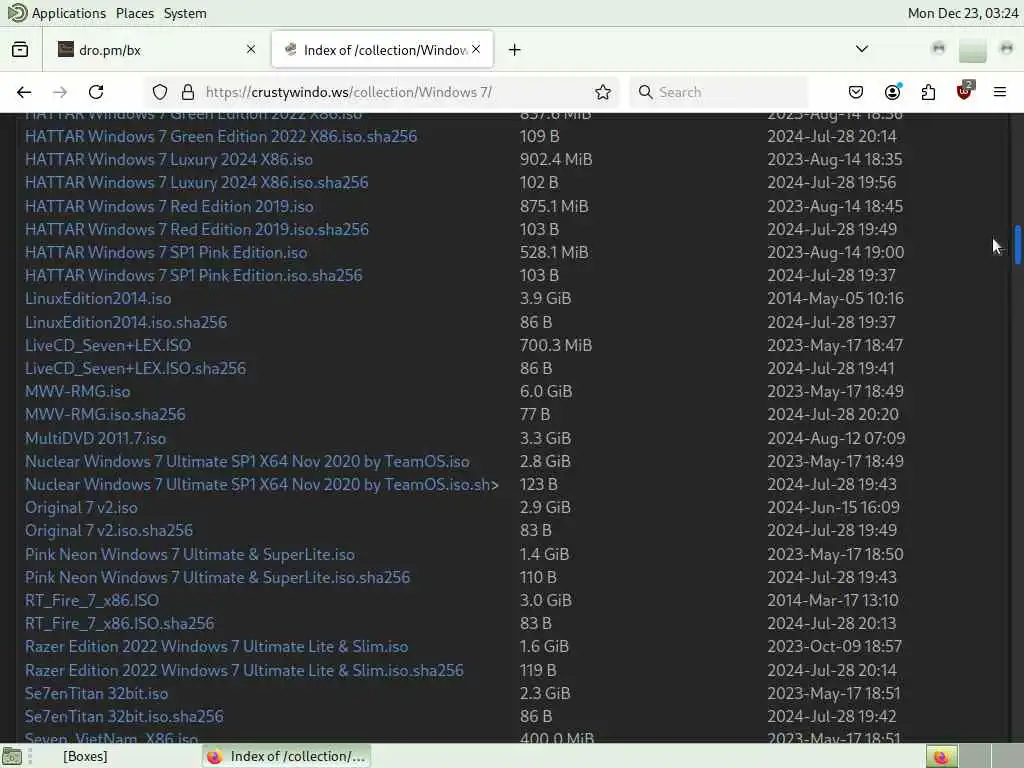Download HATTAR Windows 7 SP1 Pink Edition.iso
The height and width of the screenshot is (768, 1024).
coord(166,252)
